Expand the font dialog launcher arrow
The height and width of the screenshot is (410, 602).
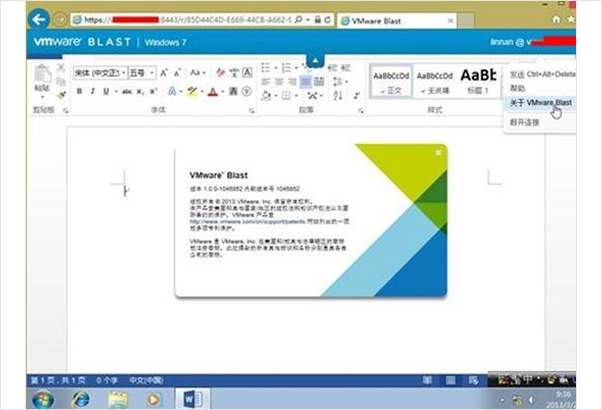[x=251, y=111]
